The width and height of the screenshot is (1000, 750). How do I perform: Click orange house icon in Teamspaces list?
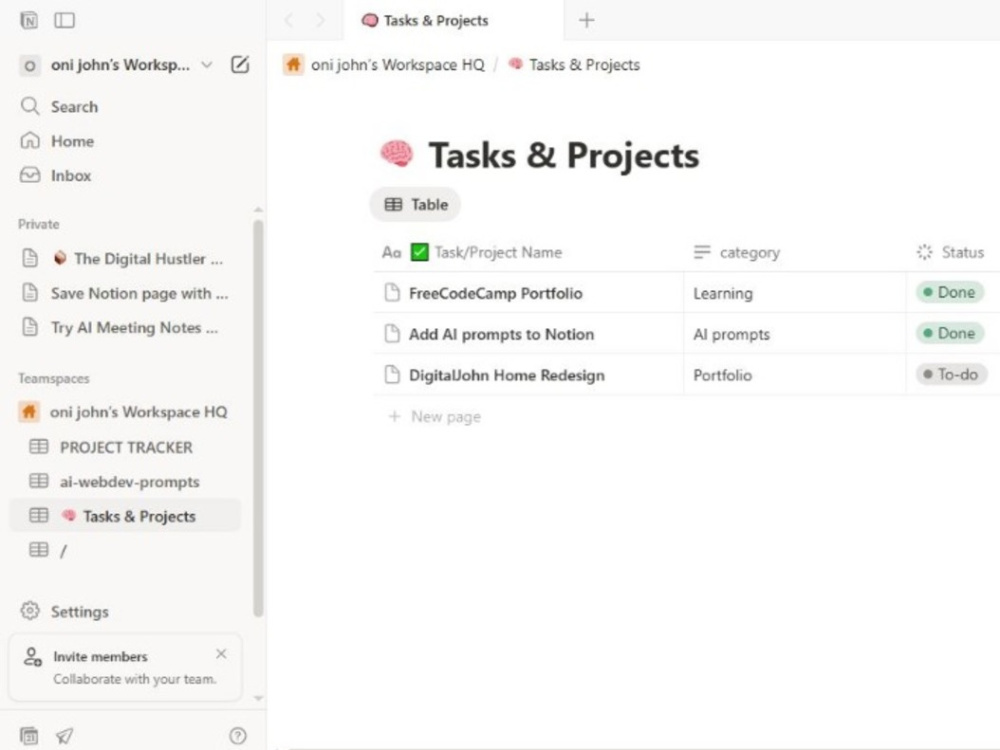[x=29, y=411]
